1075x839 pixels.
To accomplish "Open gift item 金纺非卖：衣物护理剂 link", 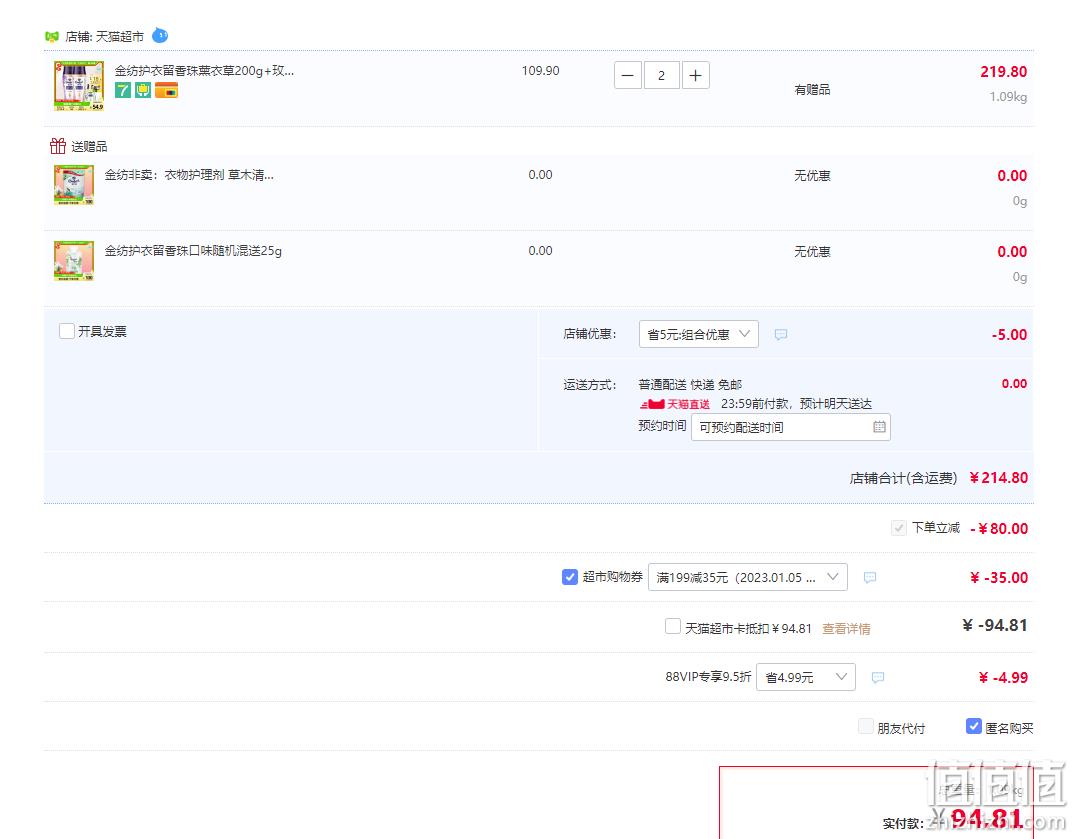I will [189, 175].
